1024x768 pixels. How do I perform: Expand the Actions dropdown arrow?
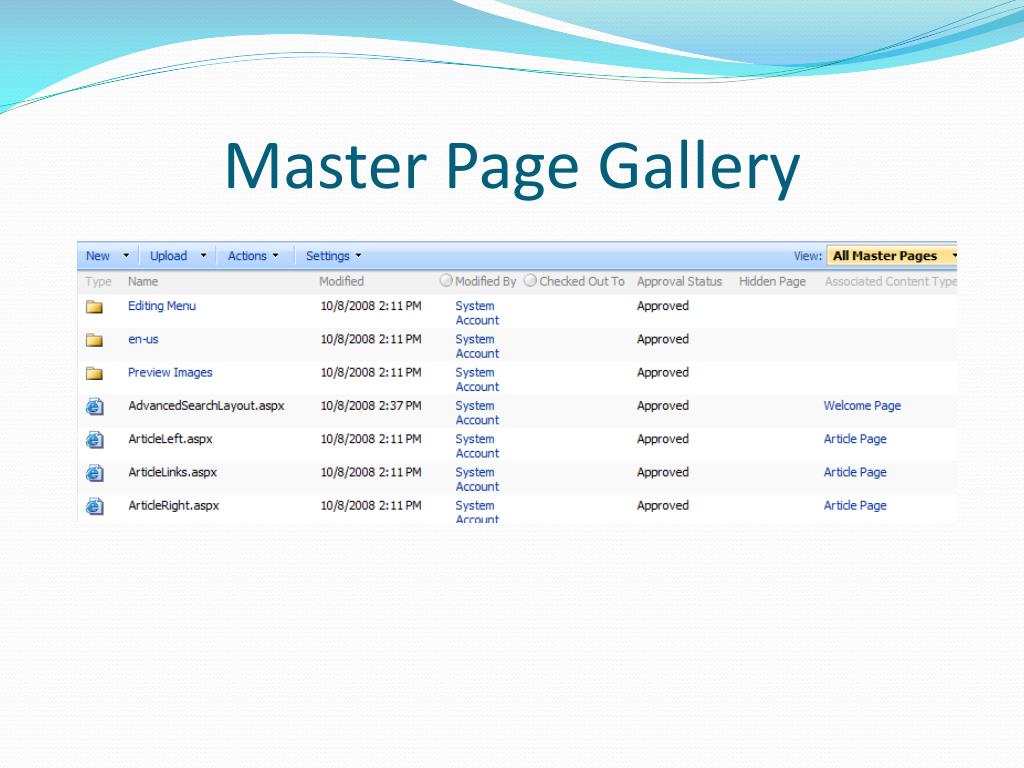pyautogui.click(x=276, y=256)
